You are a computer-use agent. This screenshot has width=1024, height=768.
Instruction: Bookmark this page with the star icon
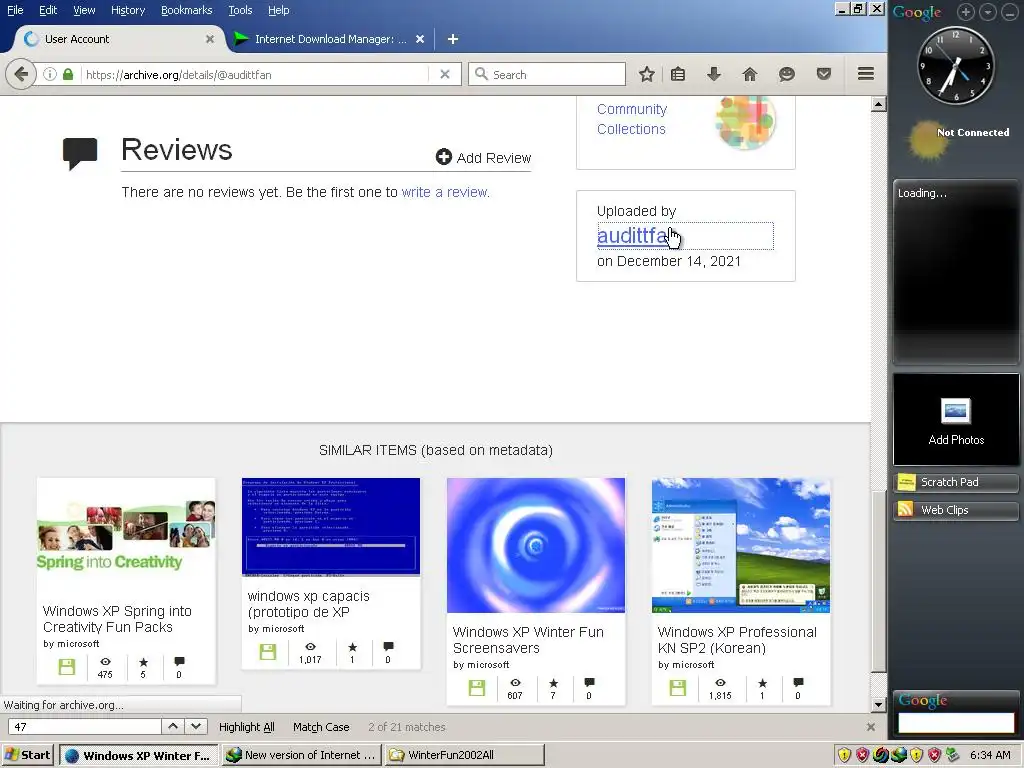point(647,74)
